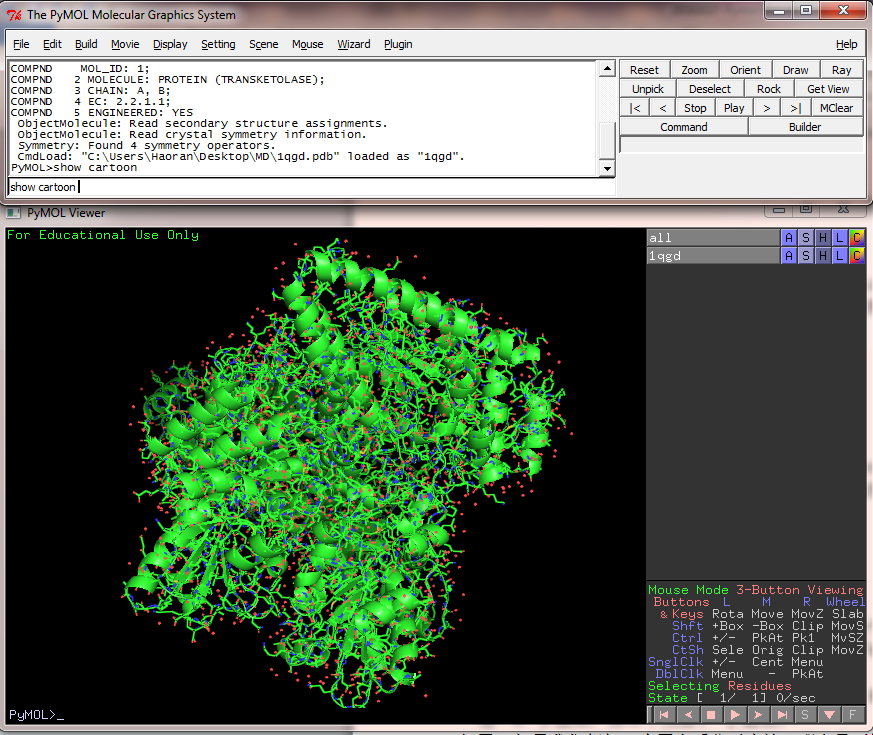Viewport: 873px width, 735px height.
Task: Click the Reset button
Action: coord(644,70)
